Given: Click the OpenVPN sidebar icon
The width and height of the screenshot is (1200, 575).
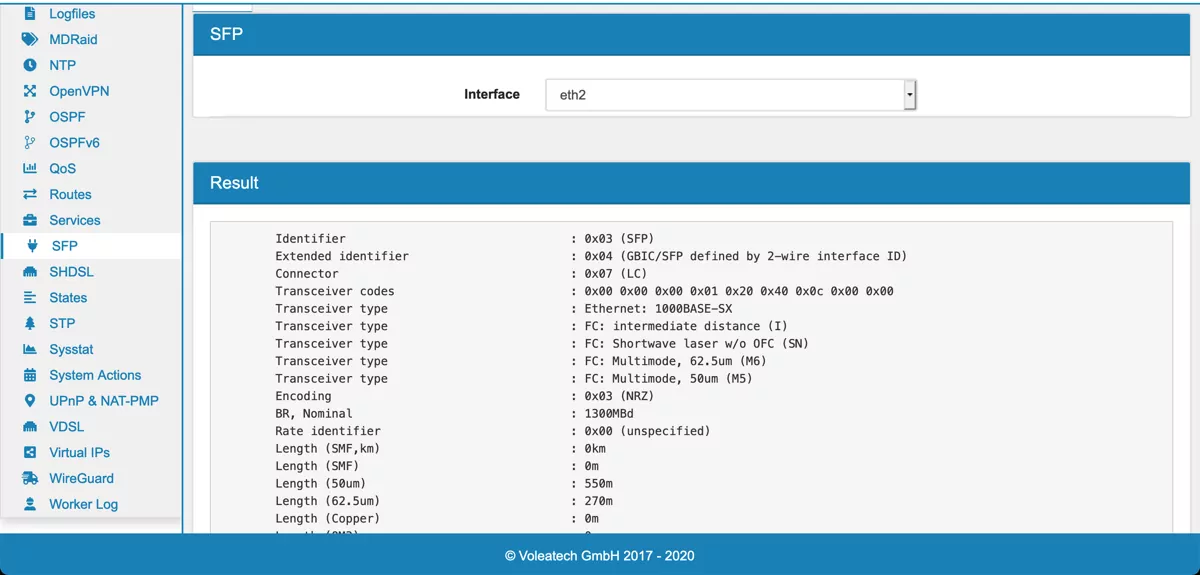Looking at the screenshot, I should click(30, 91).
